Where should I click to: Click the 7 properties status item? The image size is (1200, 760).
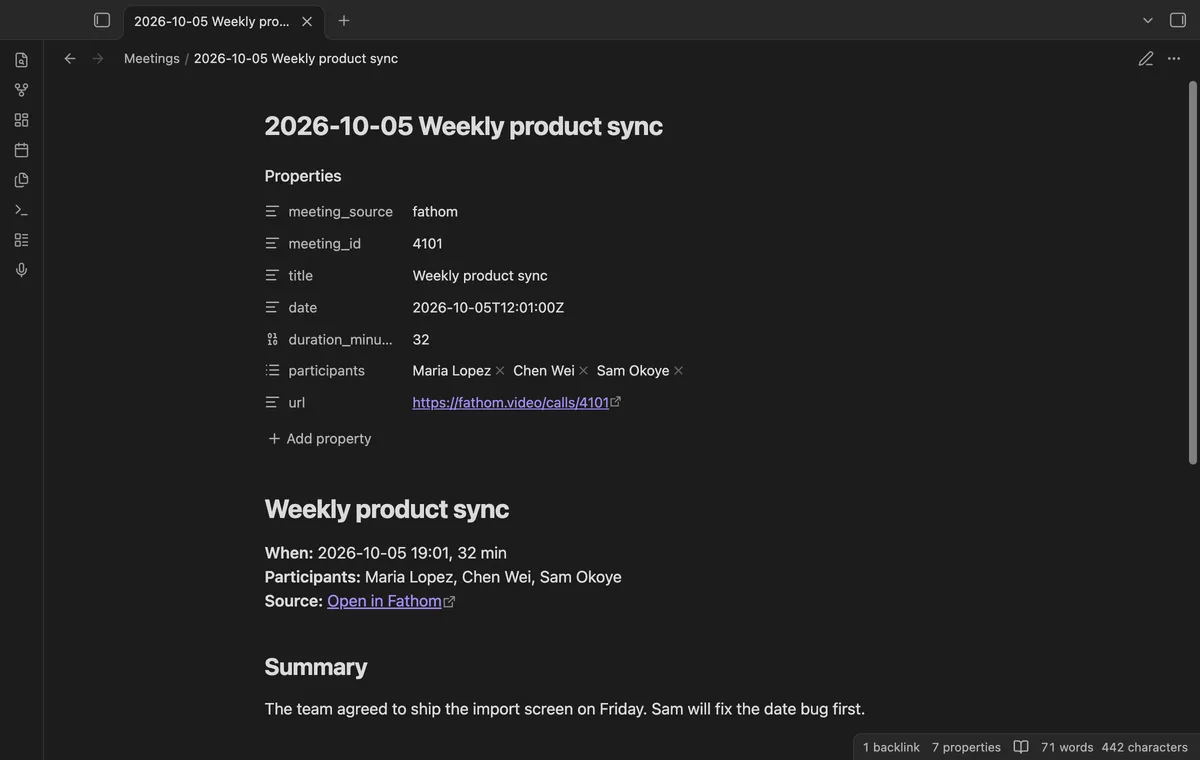pyautogui.click(x=966, y=747)
